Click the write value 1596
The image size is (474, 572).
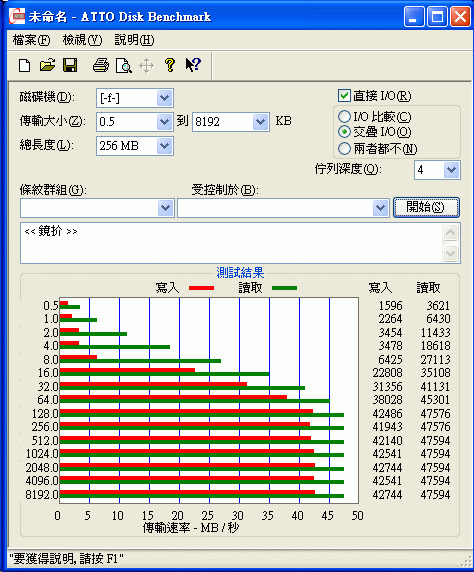390,305
